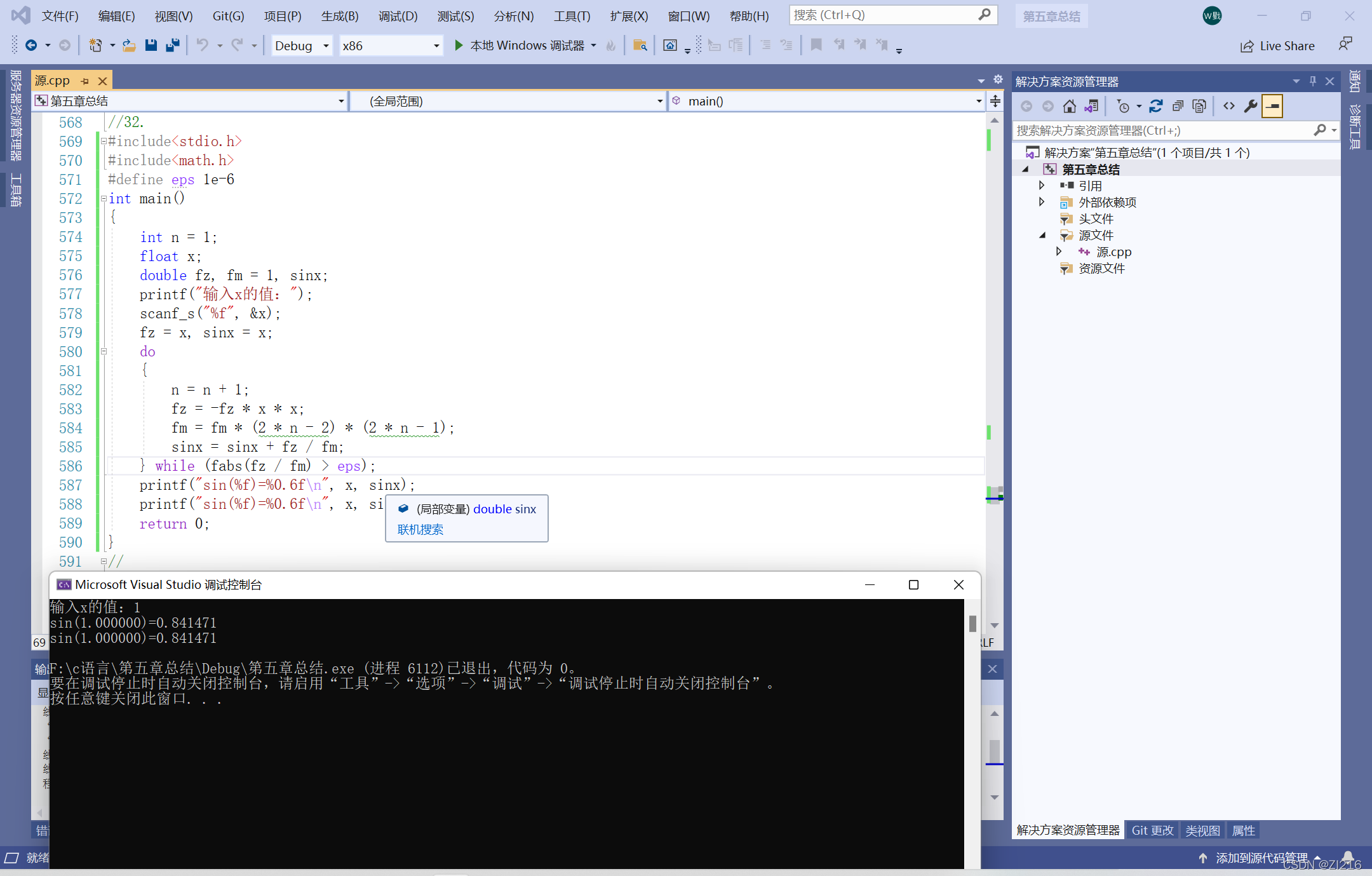Open the 诊断工具 side tab
The height and width of the screenshot is (876, 1372).
pos(1354,126)
